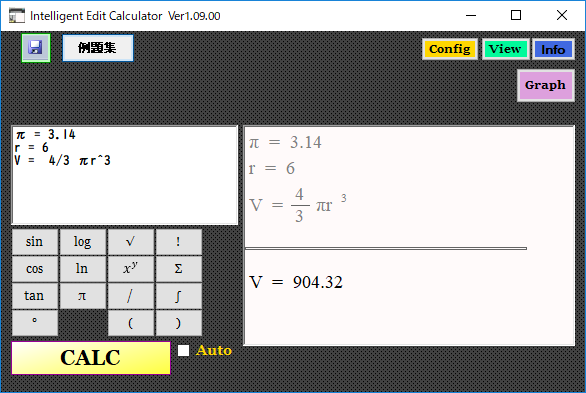Open the Config settings

(450, 49)
